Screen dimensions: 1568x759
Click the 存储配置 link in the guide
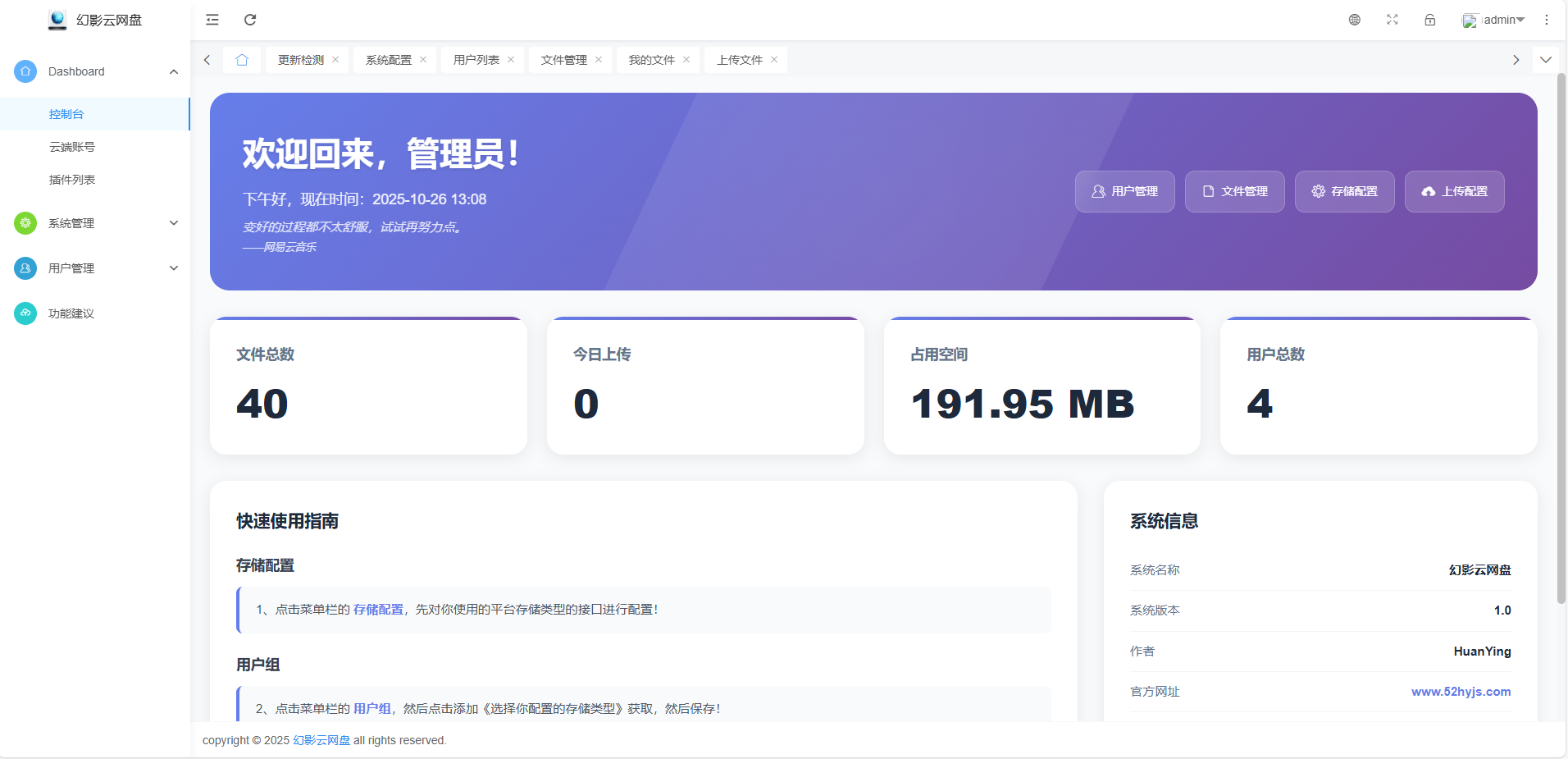point(377,610)
